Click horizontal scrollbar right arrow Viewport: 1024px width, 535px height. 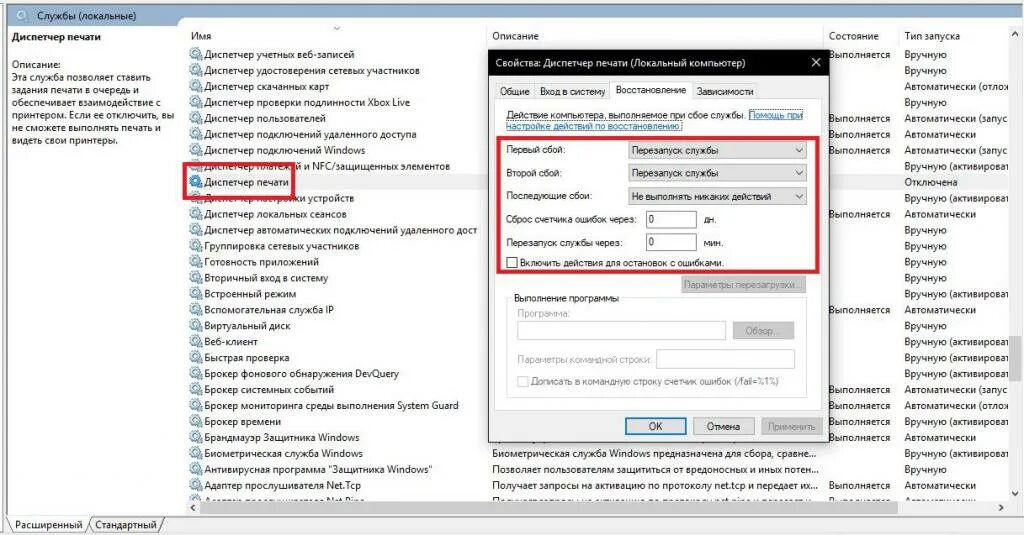(1002, 508)
